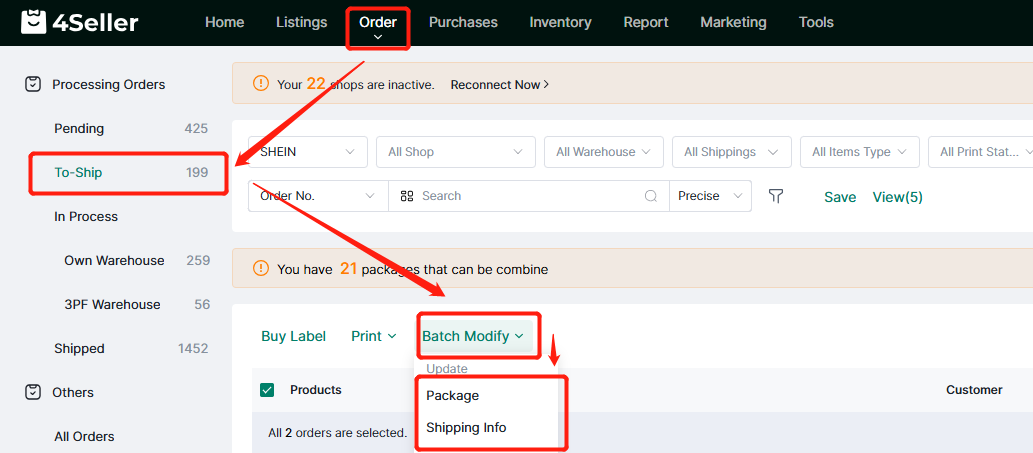Click the inactive shops warning icon
This screenshot has width=1033, height=453.
click(261, 84)
